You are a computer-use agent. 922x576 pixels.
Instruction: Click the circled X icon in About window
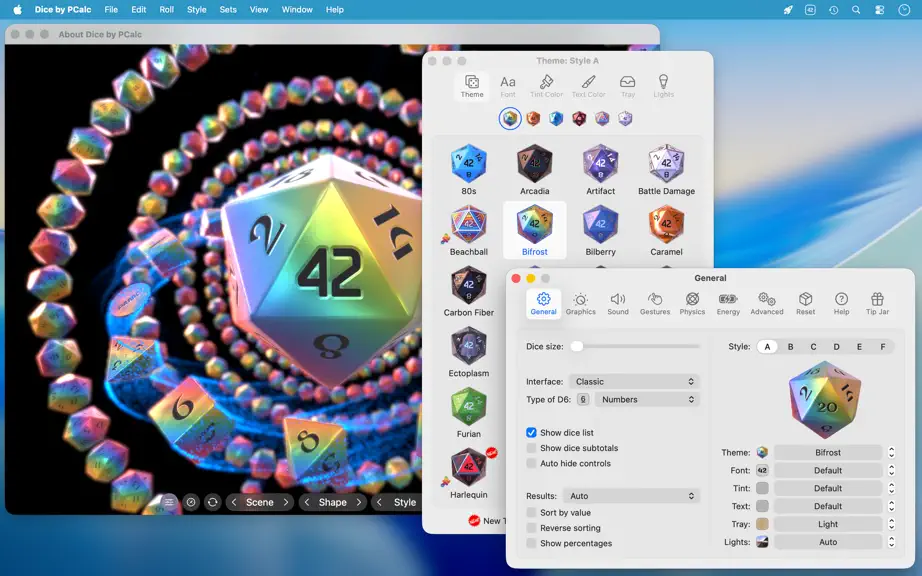(x=191, y=503)
